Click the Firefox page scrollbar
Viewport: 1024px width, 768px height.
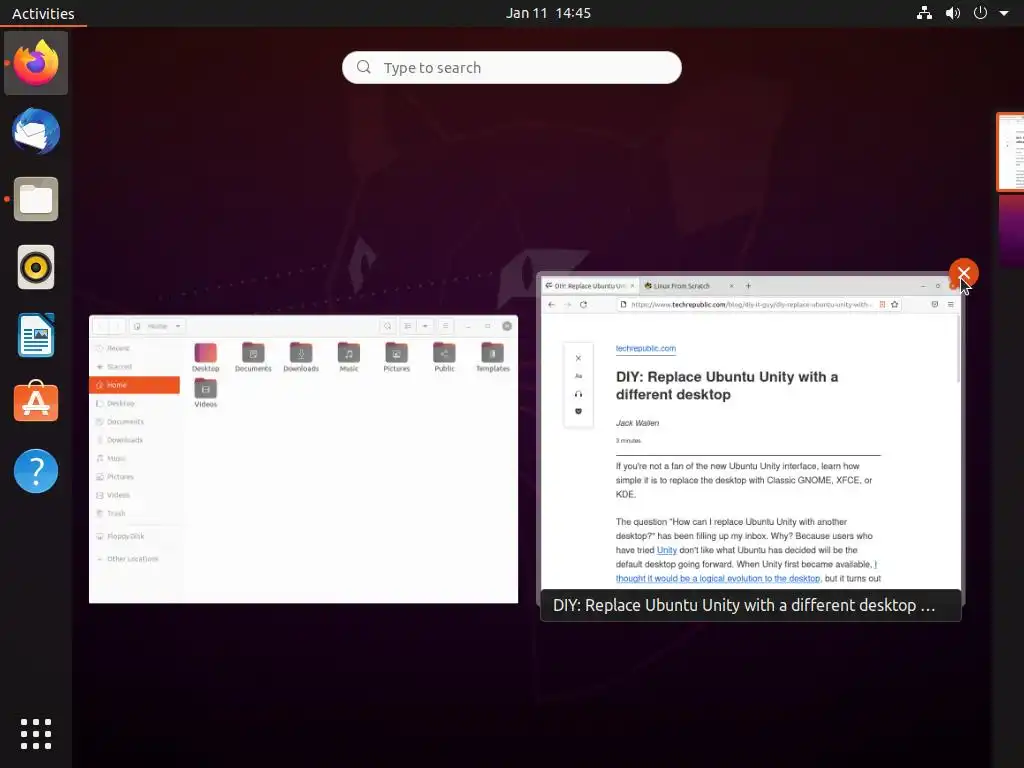tap(958, 349)
